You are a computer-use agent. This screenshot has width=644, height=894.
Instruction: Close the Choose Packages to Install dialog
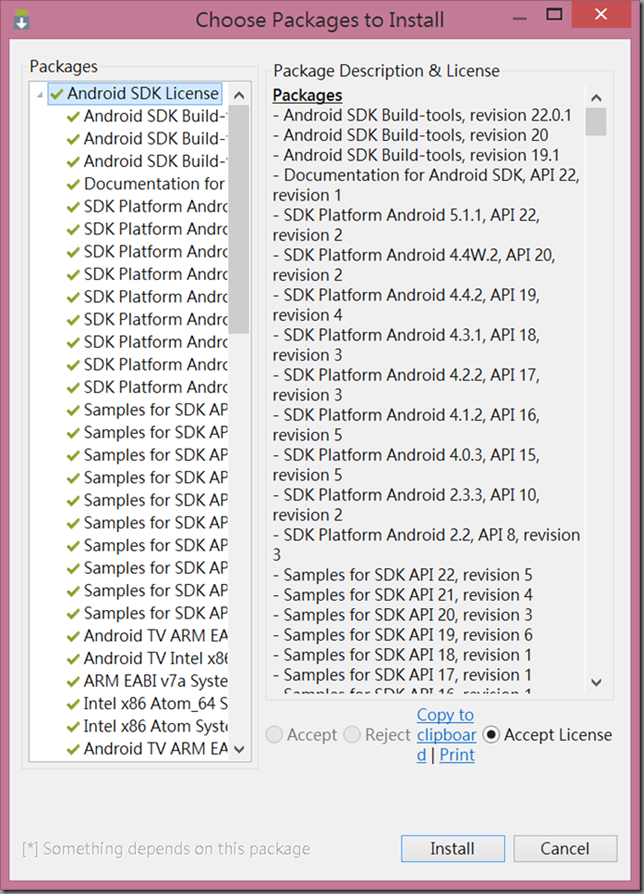tap(601, 15)
